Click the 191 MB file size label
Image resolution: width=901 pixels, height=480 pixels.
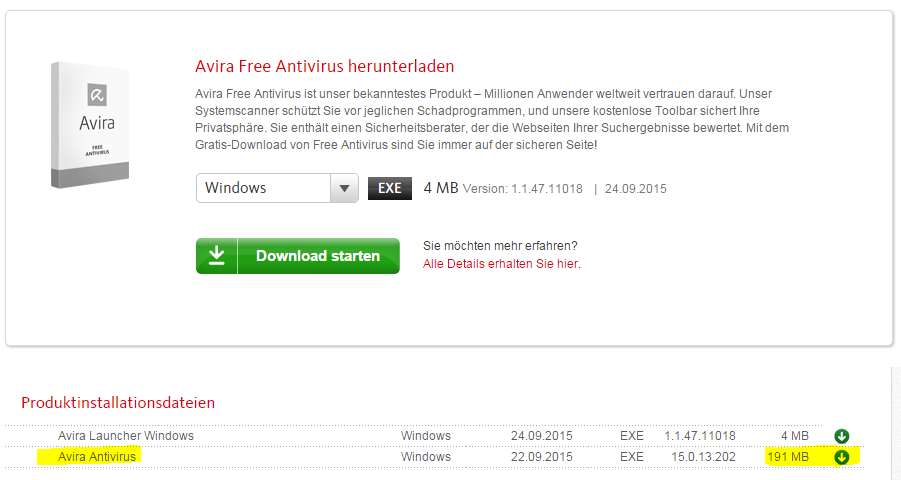point(788,457)
